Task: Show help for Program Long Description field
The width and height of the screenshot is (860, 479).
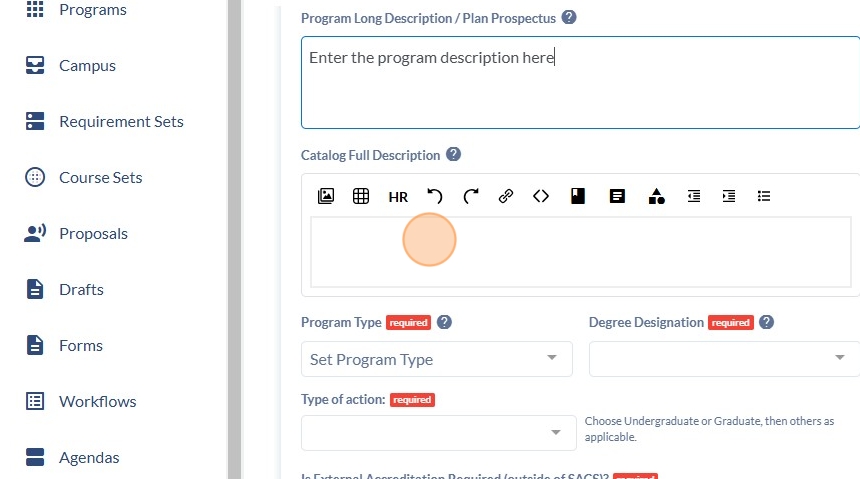Action: click(569, 18)
